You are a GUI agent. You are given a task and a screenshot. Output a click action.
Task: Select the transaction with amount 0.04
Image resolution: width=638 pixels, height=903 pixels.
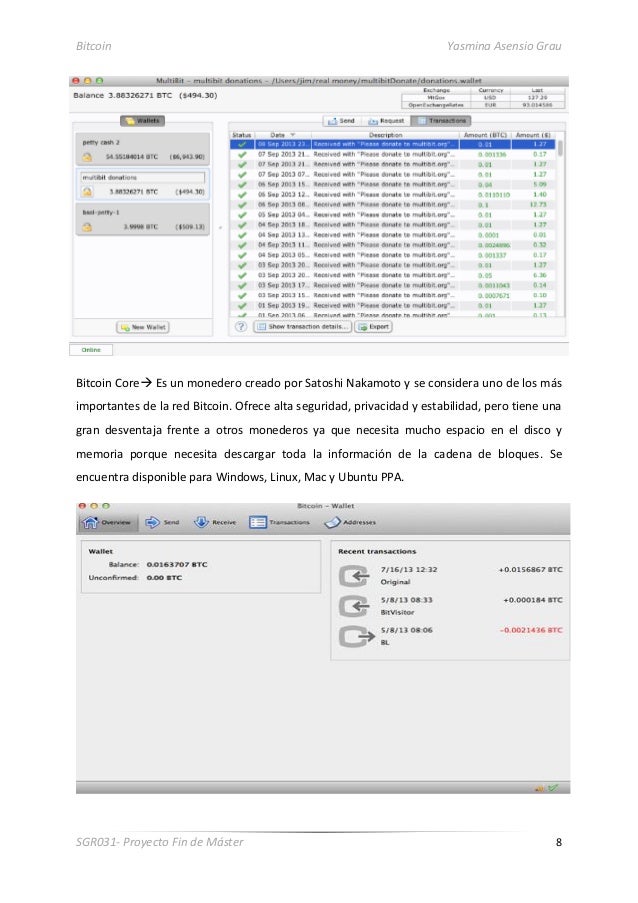[392, 184]
